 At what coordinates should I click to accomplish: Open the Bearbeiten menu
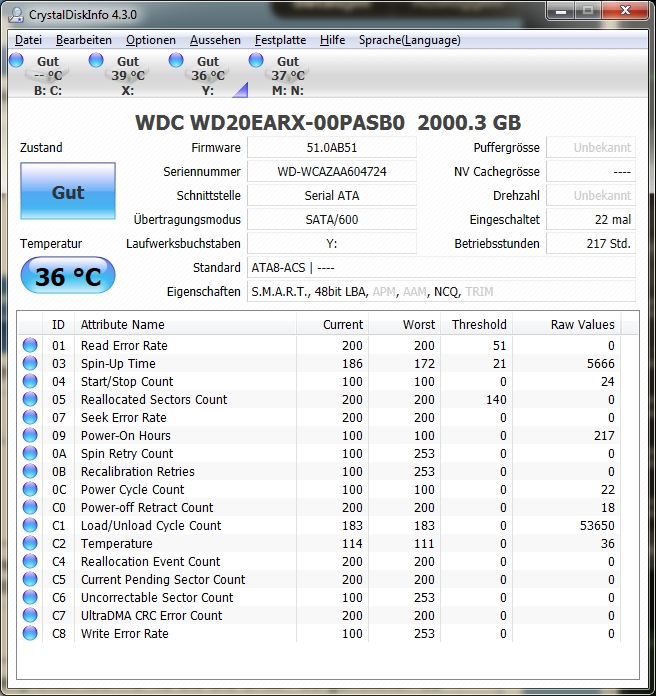coord(83,40)
